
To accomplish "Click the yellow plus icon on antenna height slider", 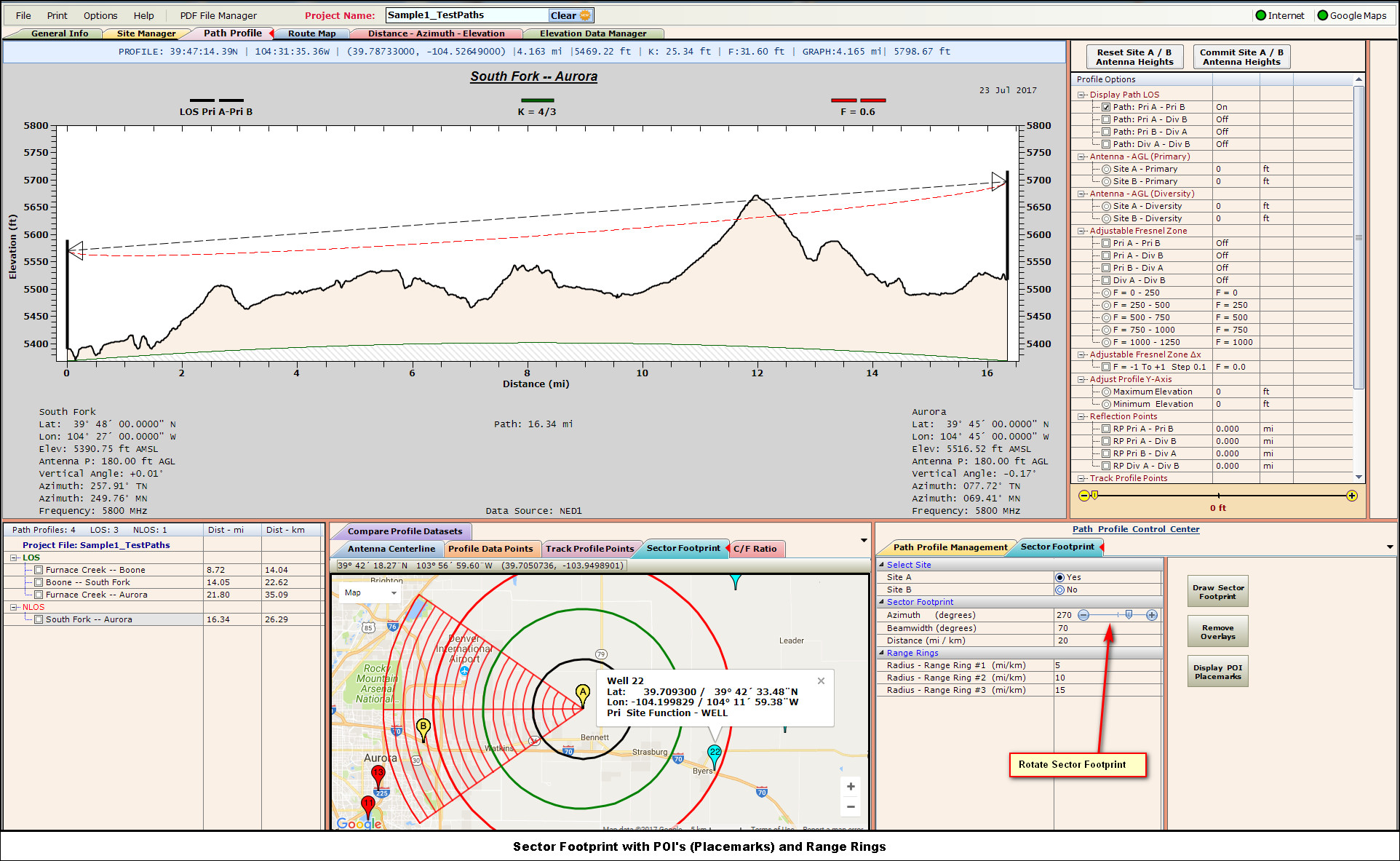I will pyautogui.click(x=1351, y=496).
